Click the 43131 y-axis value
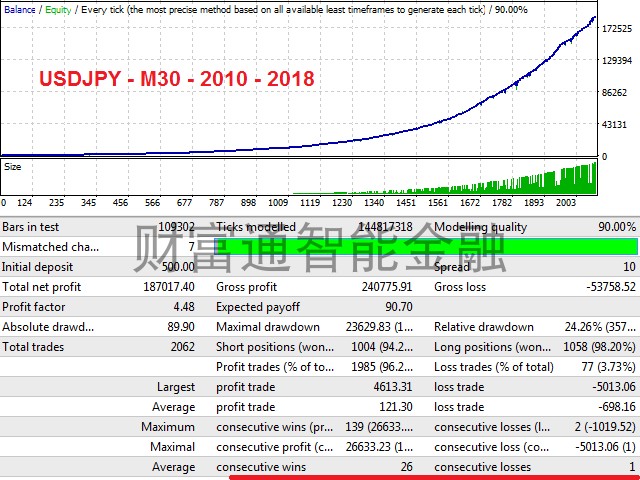Viewport: 640px width, 480px height. (x=614, y=124)
